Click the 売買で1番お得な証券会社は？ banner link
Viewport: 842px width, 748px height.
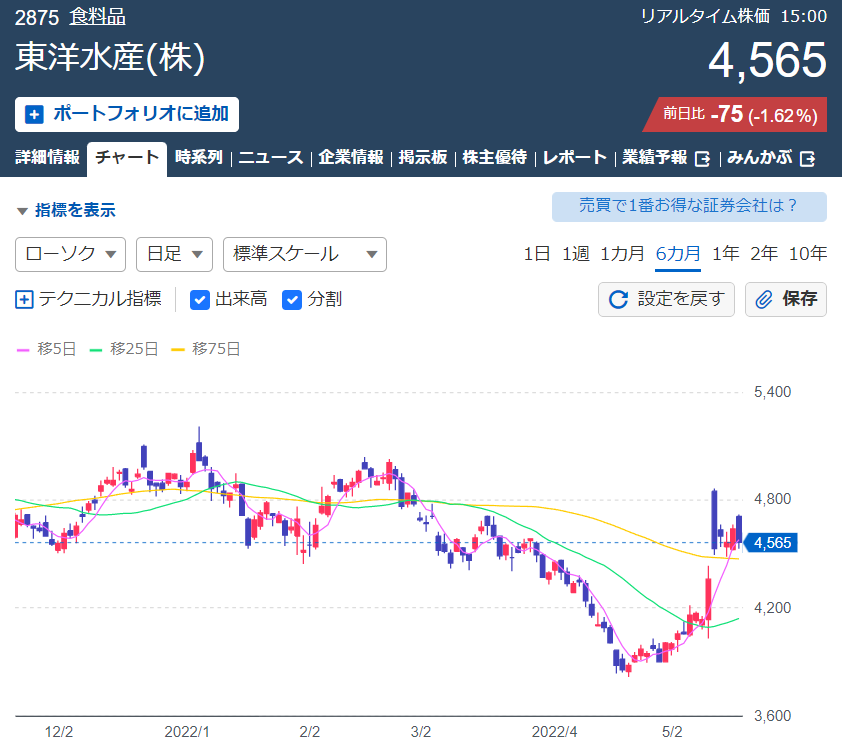tap(689, 206)
